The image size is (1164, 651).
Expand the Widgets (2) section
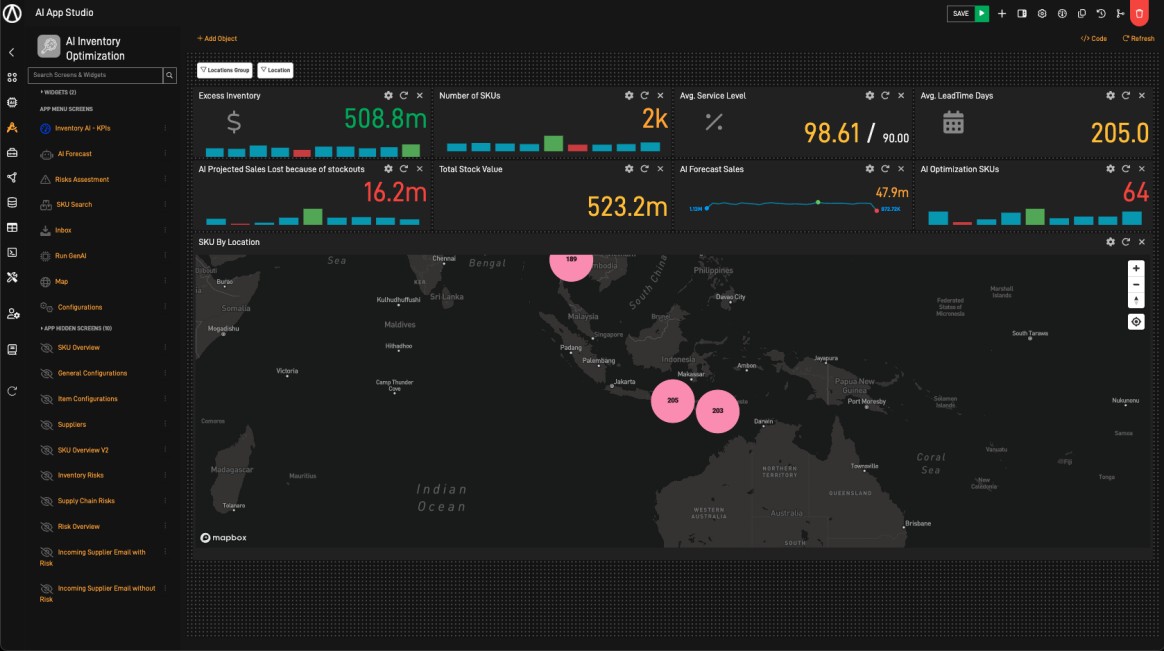pos(58,92)
